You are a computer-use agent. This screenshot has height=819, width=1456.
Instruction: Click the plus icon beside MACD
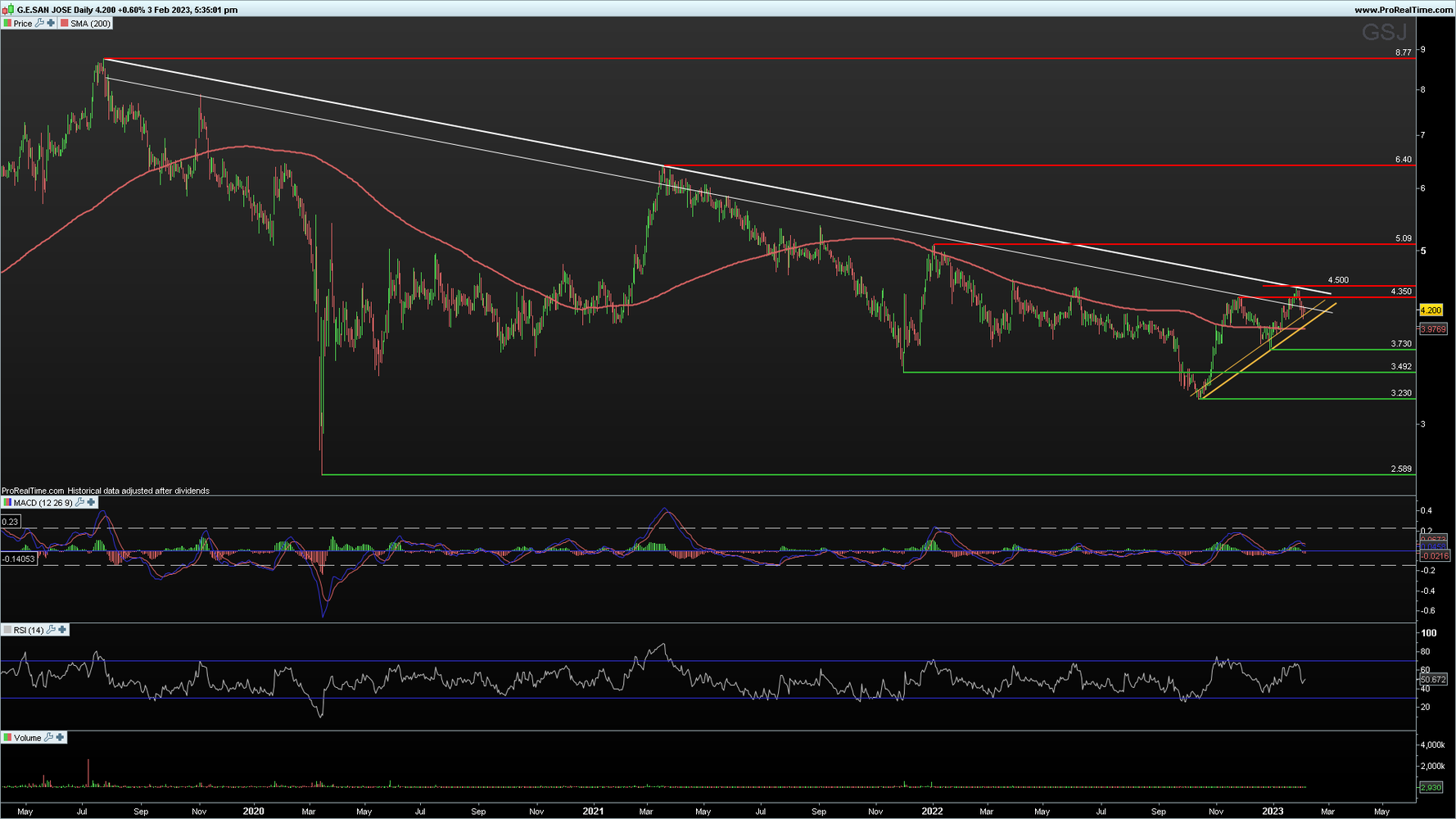91,502
